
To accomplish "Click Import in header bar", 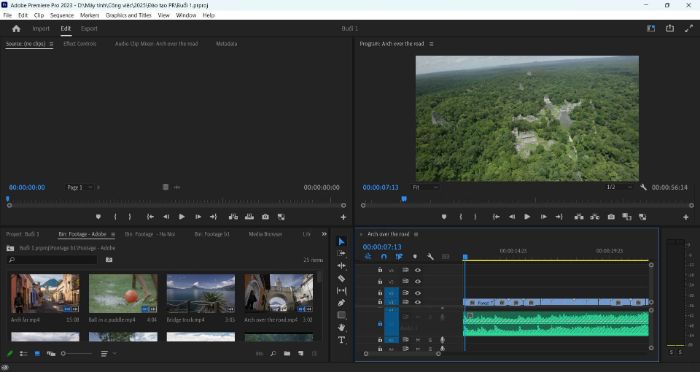I will (x=41, y=29).
